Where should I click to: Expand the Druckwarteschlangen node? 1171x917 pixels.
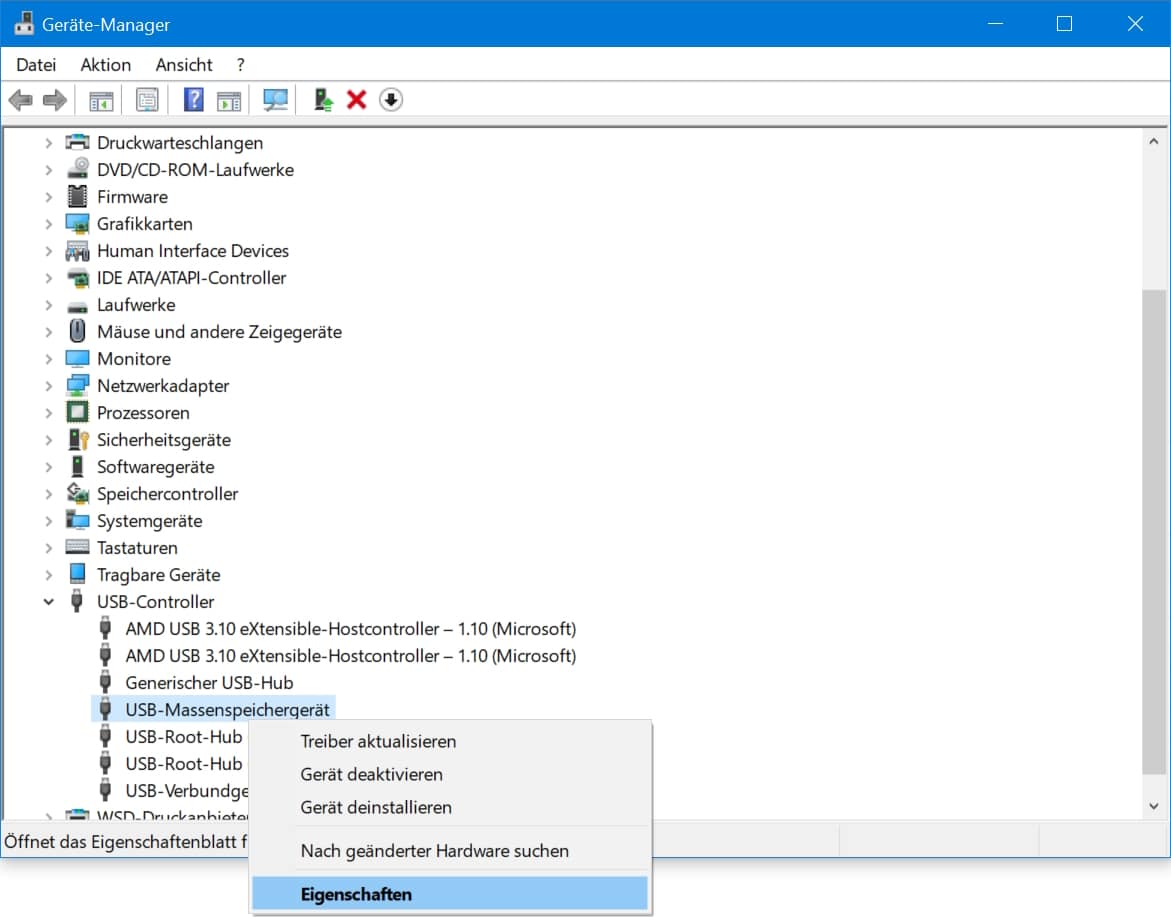tap(49, 143)
